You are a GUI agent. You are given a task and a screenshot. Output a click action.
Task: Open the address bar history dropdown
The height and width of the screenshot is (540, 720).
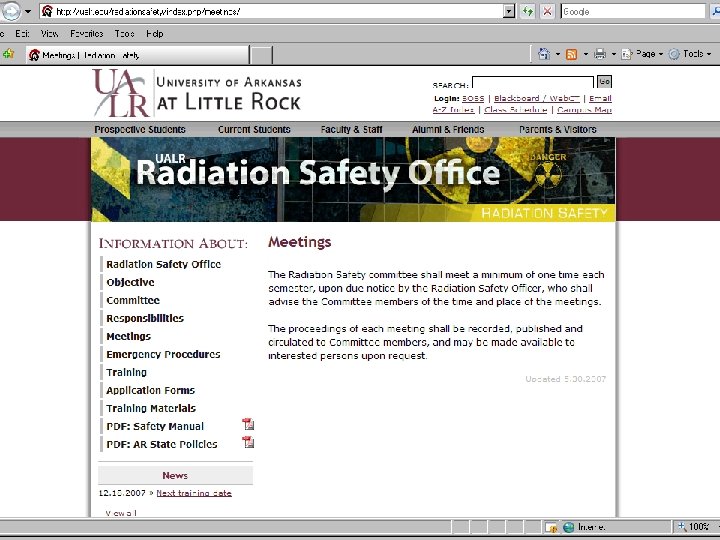coord(509,11)
